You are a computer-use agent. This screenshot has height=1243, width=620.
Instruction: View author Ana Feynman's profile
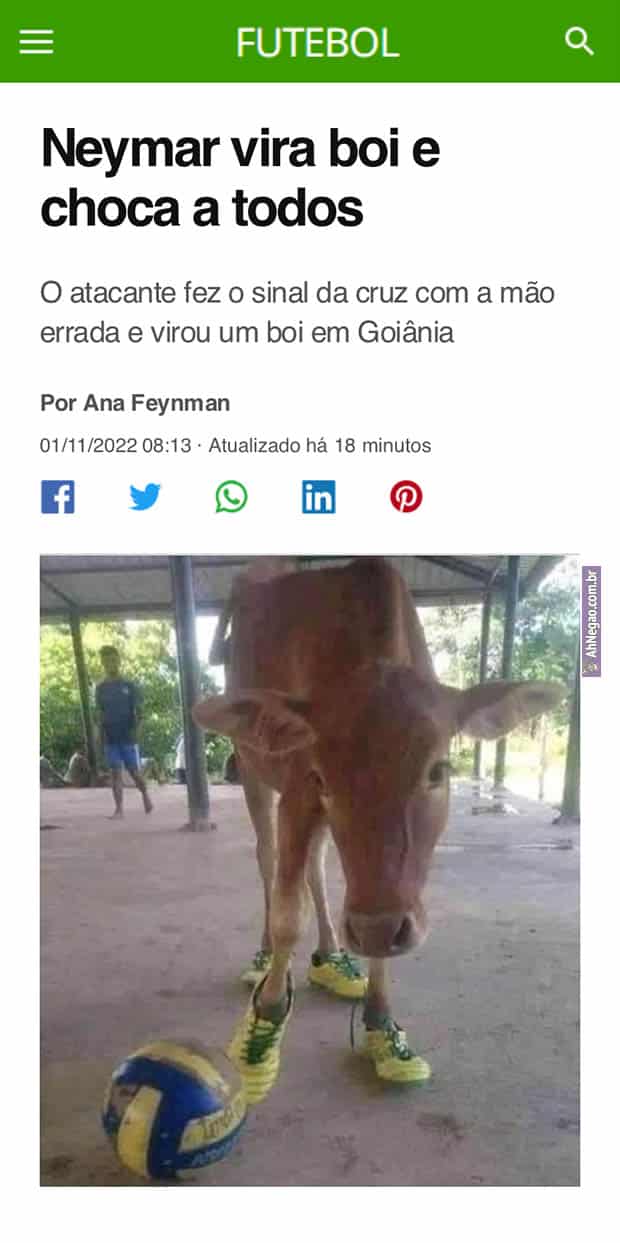click(x=135, y=403)
